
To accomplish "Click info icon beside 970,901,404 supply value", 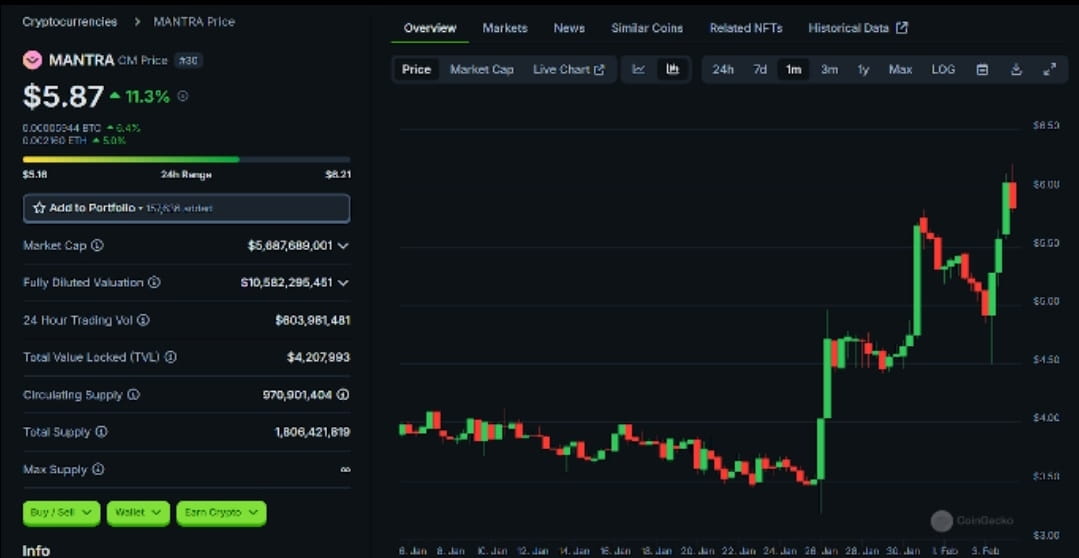I will (343, 395).
